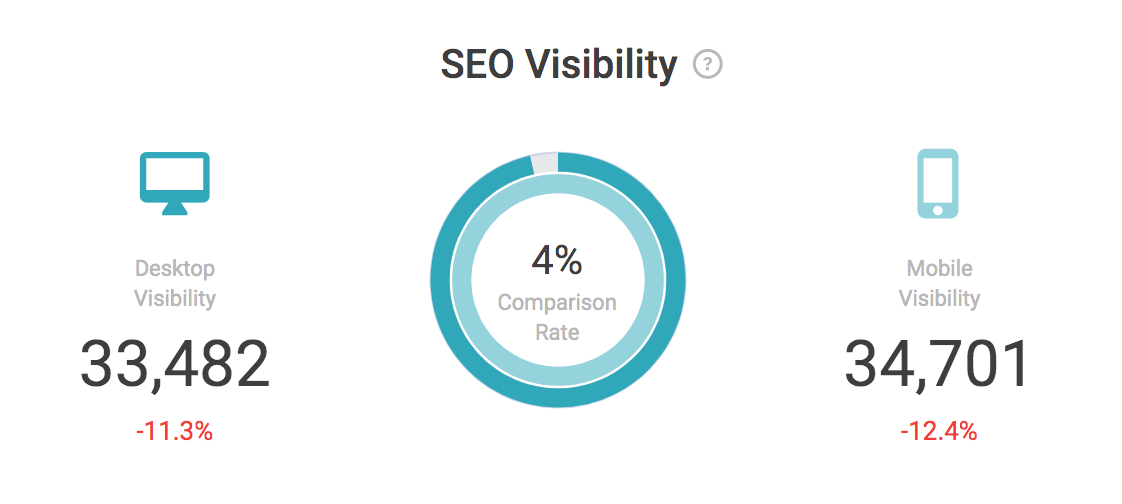
Task: Click the Comparison Rate label
Action: click(x=557, y=317)
